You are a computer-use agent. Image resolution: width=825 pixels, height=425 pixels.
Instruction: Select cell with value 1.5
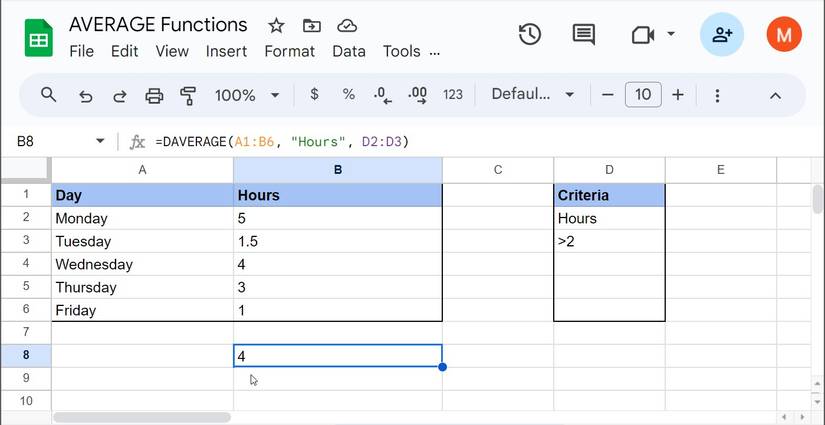coord(338,241)
